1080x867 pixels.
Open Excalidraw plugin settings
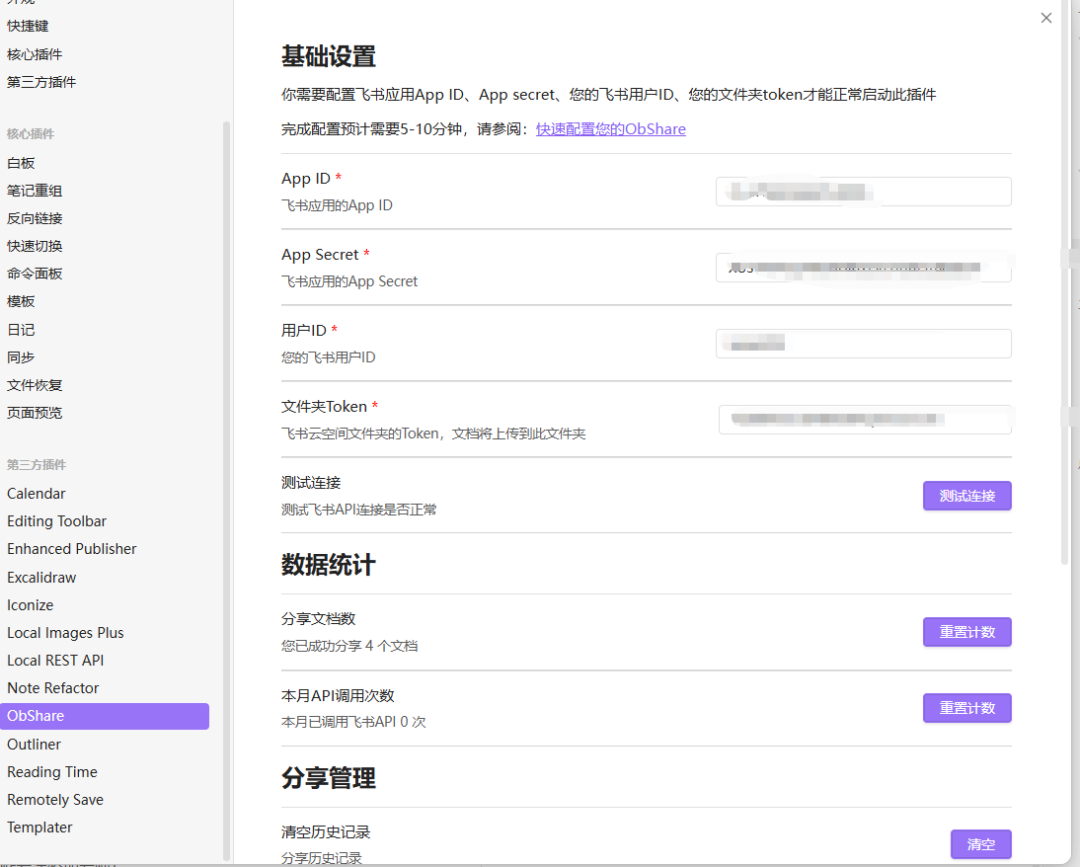(x=41, y=577)
